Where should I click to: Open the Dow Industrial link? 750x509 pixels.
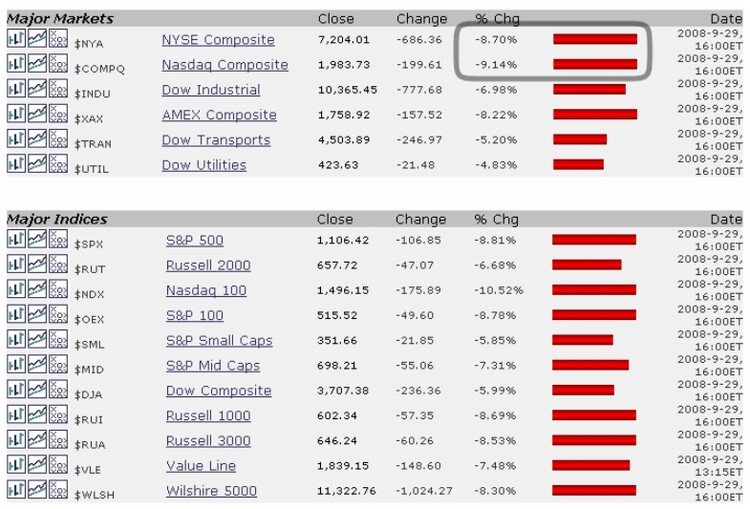[212, 90]
